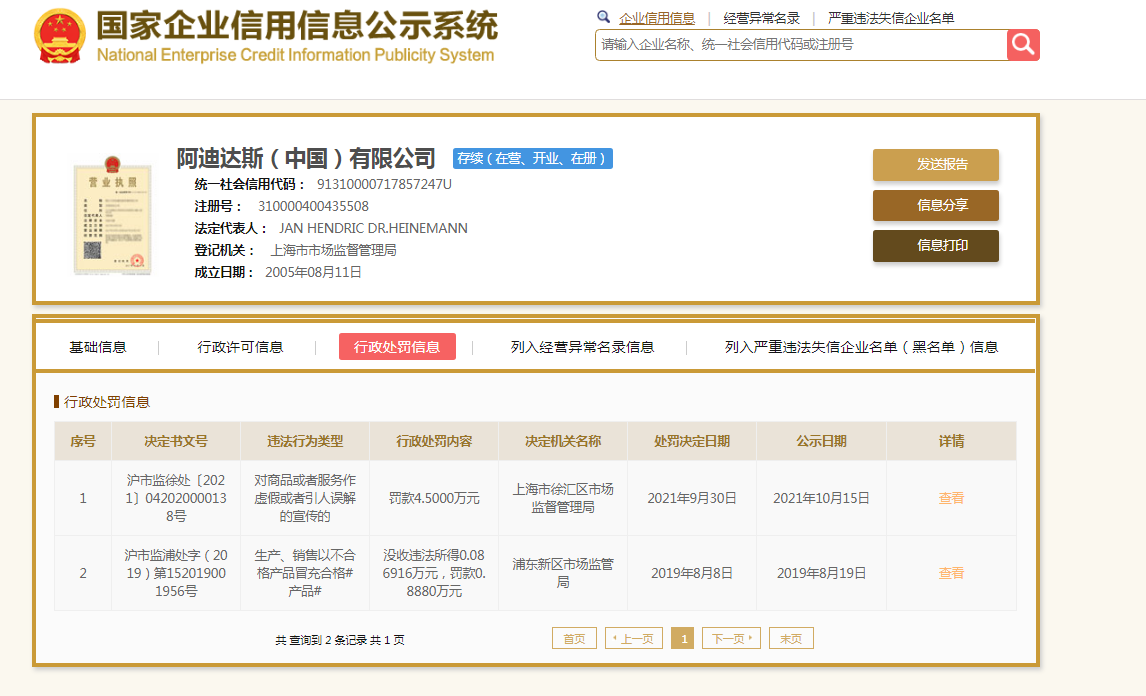
Task: Click the 处罚决定日期 column header
Action: coord(692,441)
